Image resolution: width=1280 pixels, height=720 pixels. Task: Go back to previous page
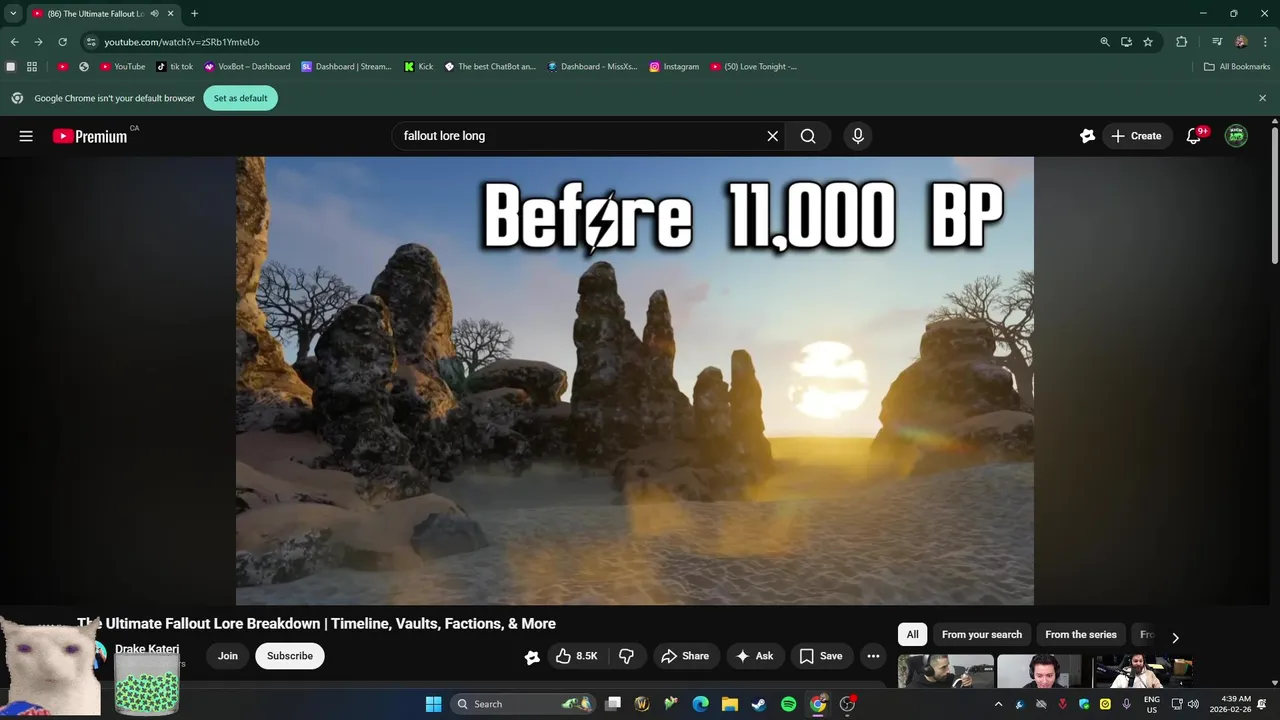(14, 42)
